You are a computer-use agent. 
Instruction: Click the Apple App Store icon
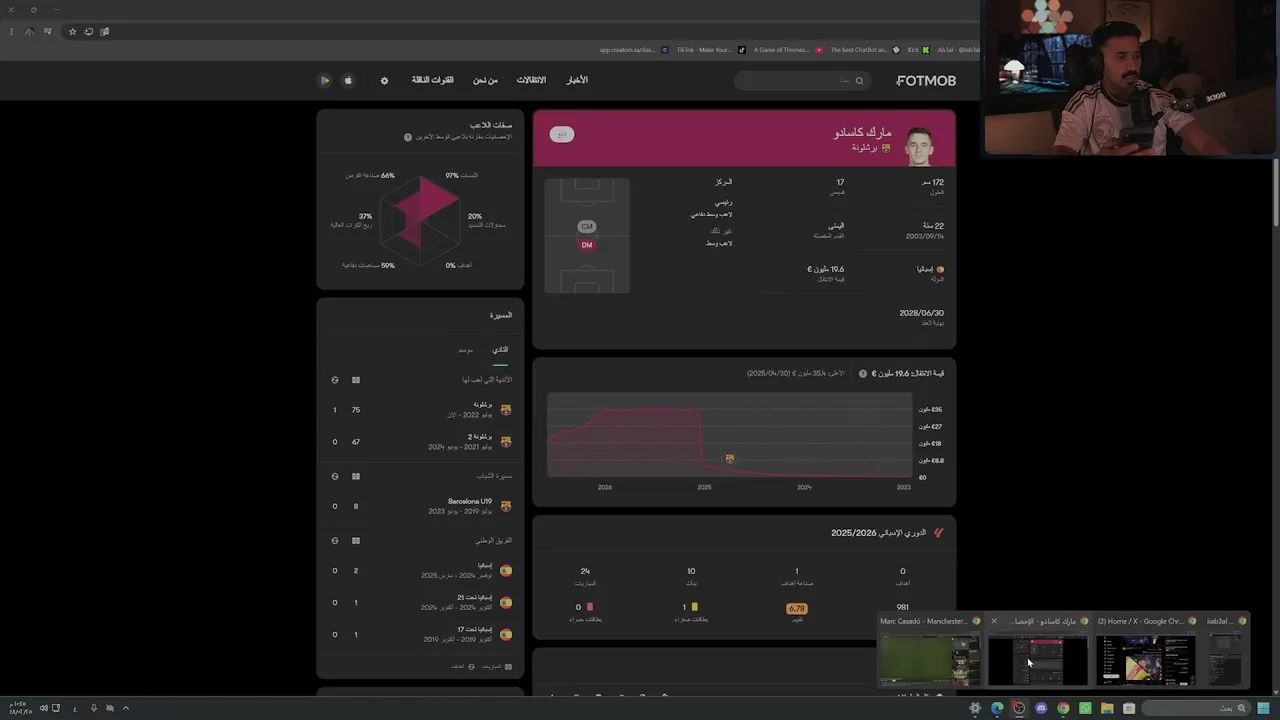pyautogui.click(x=348, y=80)
